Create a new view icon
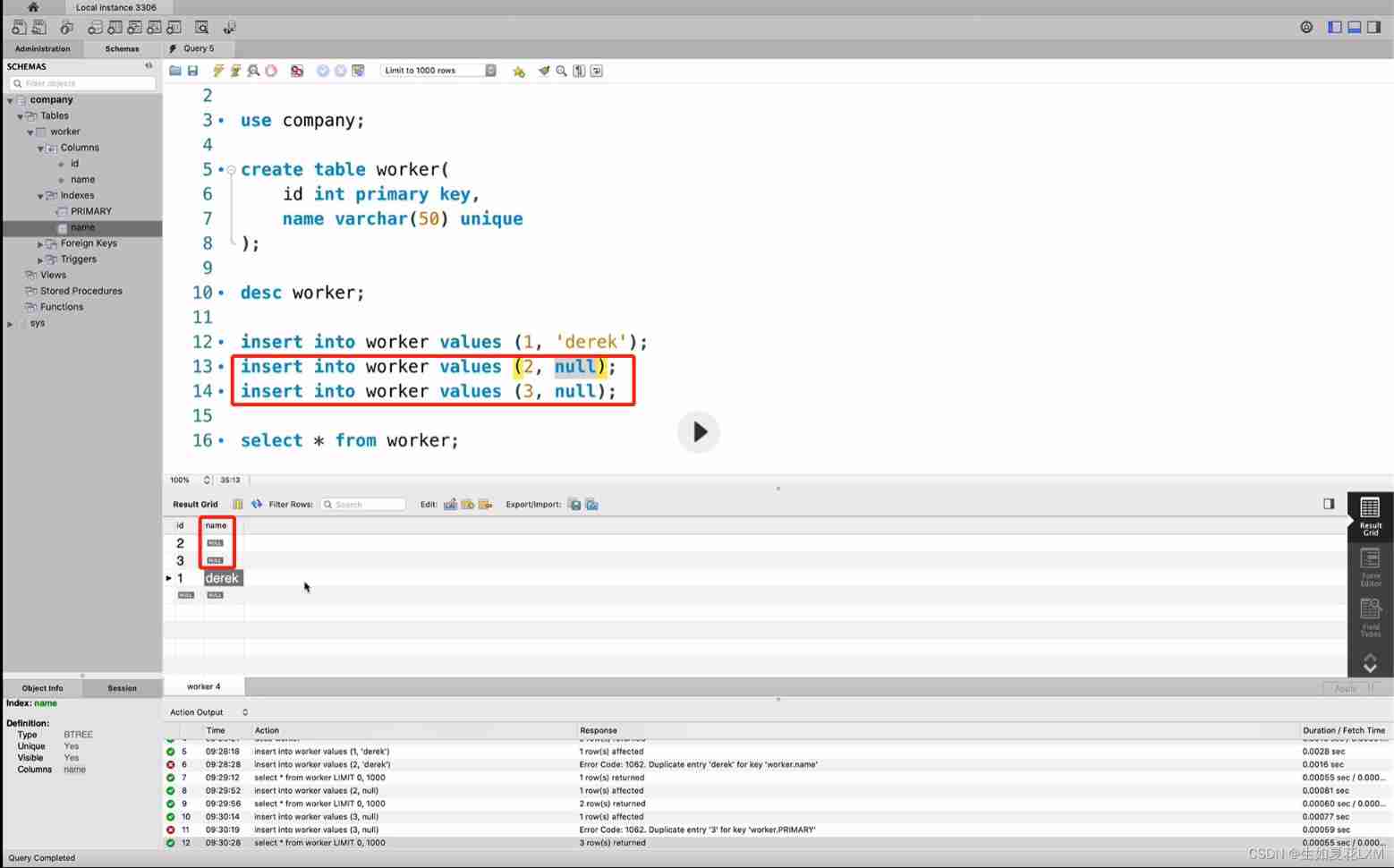The width and height of the screenshot is (1394, 868). [134, 28]
